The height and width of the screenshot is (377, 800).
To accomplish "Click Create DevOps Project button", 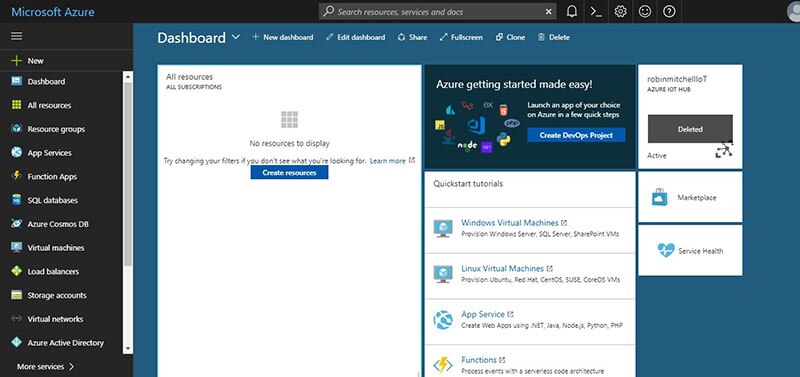I will [576, 135].
